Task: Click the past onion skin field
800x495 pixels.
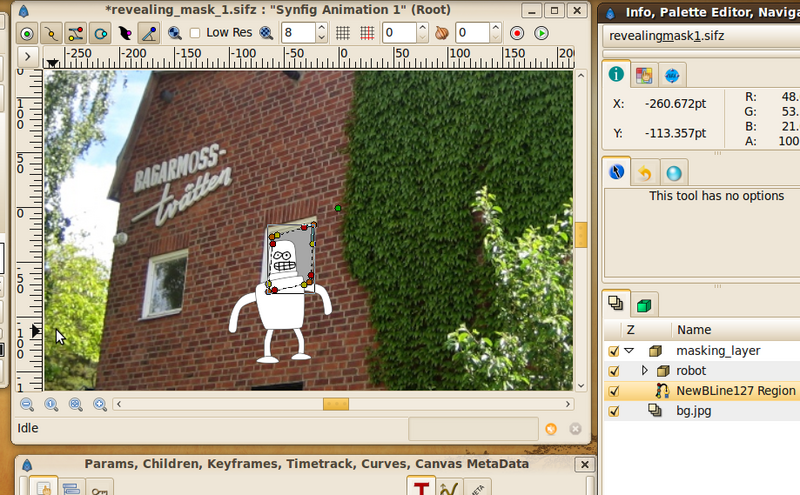Action: click(x=399, y=33)
